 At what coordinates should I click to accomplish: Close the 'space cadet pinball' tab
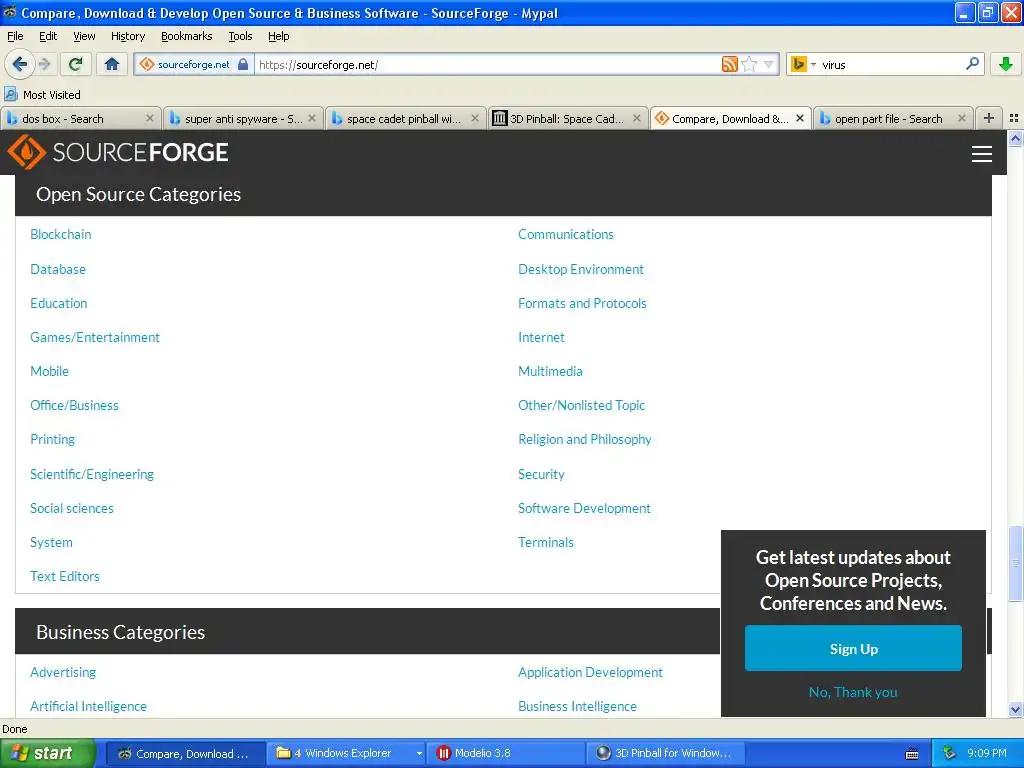pos(475,118)
